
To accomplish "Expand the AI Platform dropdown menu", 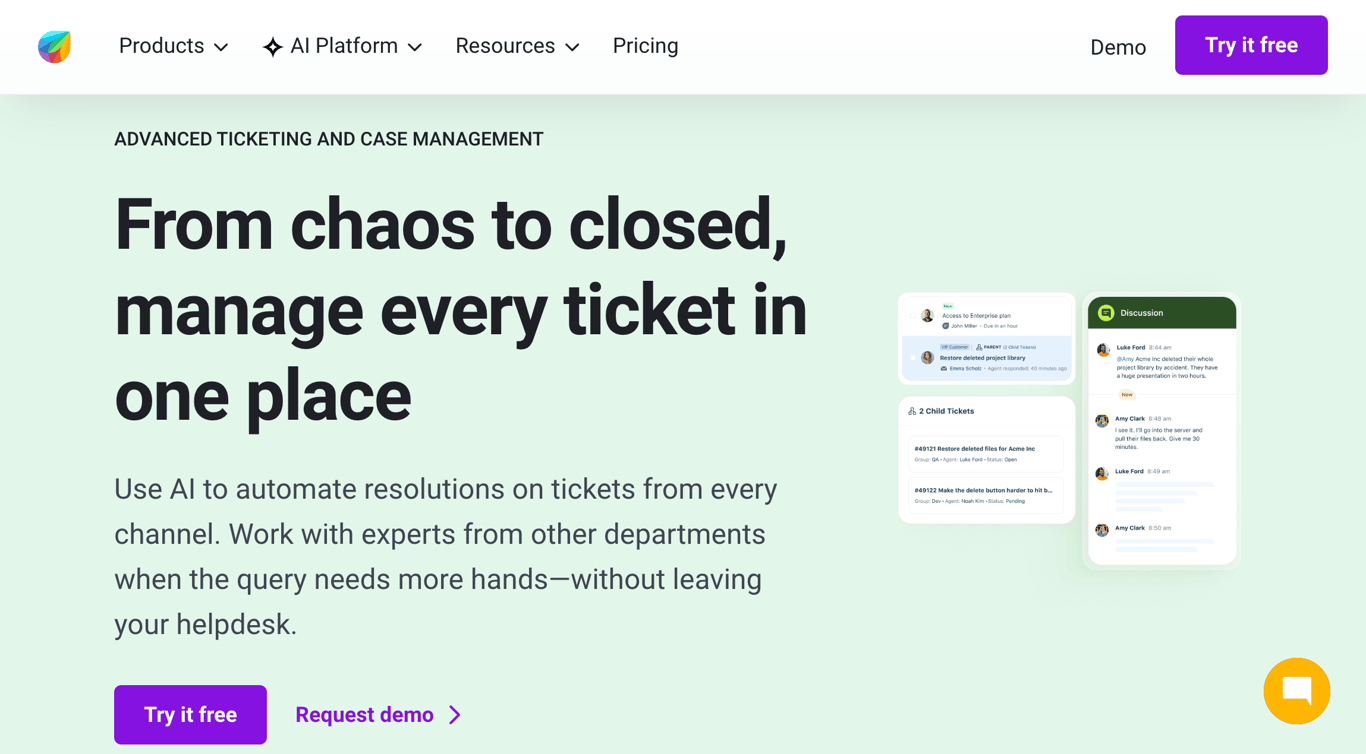I will tap(342, 46).
